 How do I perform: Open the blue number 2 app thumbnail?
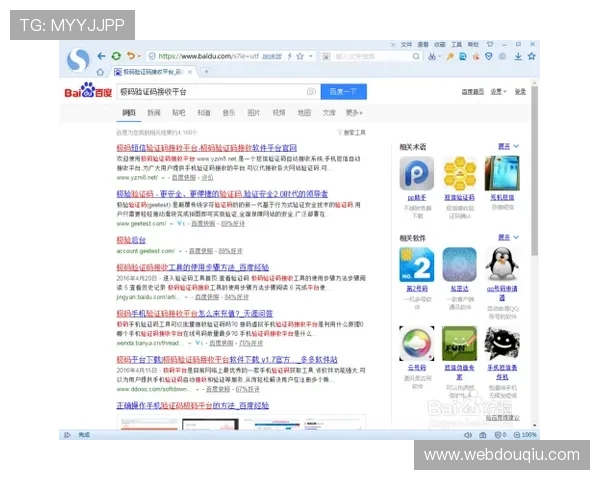[x=417, y=264]
